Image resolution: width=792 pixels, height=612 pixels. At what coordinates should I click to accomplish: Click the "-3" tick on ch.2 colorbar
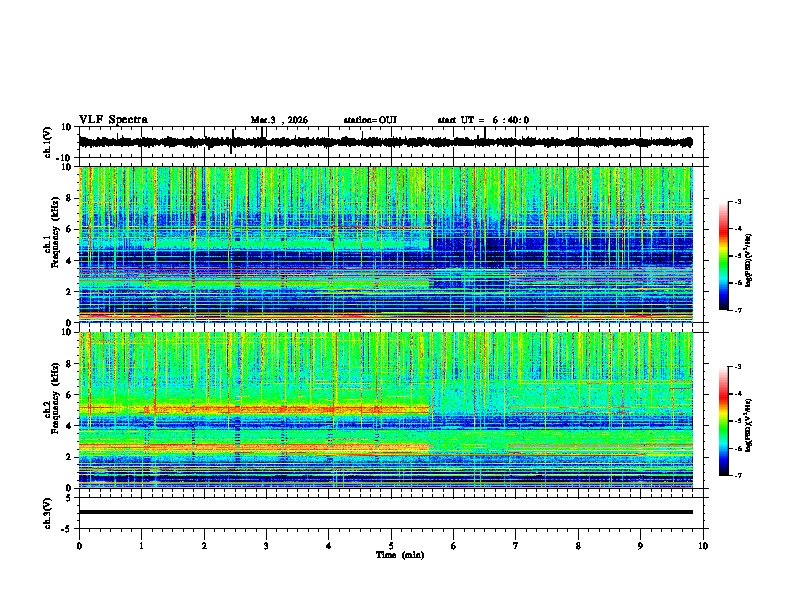737,367
